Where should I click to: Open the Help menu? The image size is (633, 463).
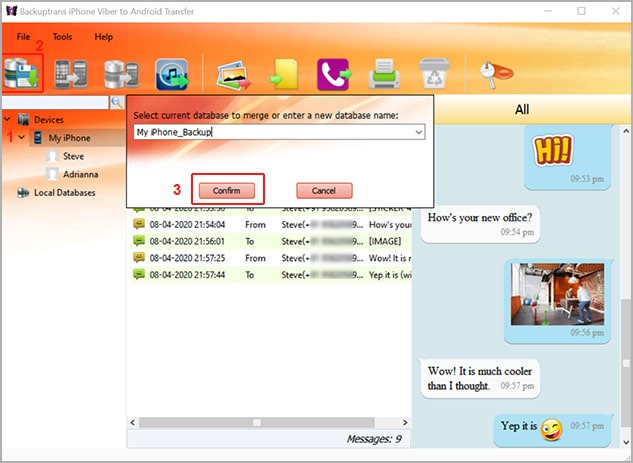(x=104, y=37)
